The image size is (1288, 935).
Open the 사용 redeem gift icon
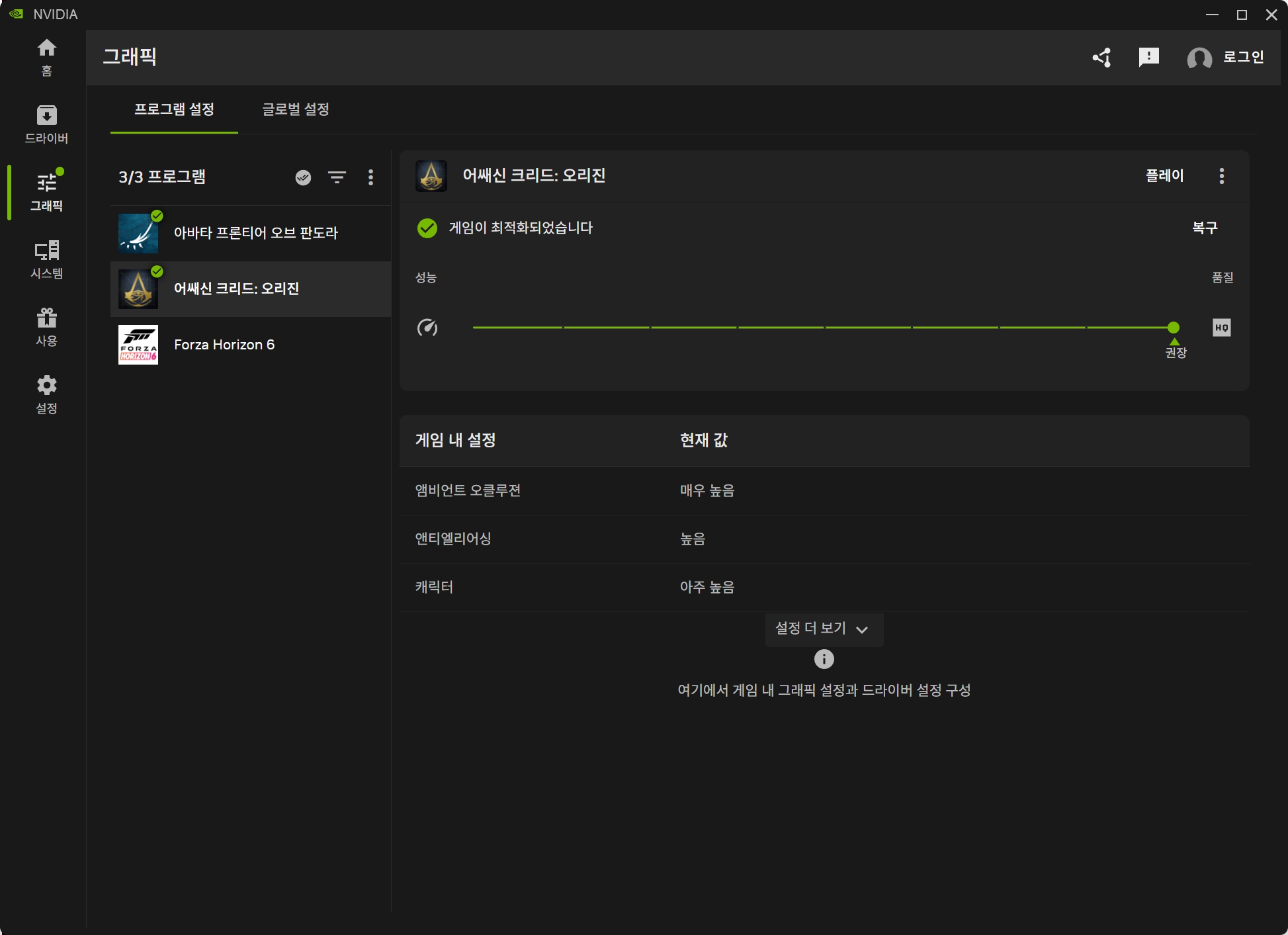coord(46,327)
